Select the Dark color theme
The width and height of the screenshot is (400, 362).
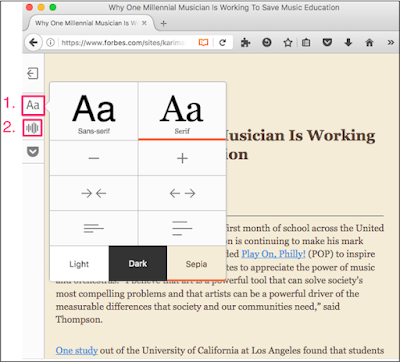pos(138,264)
